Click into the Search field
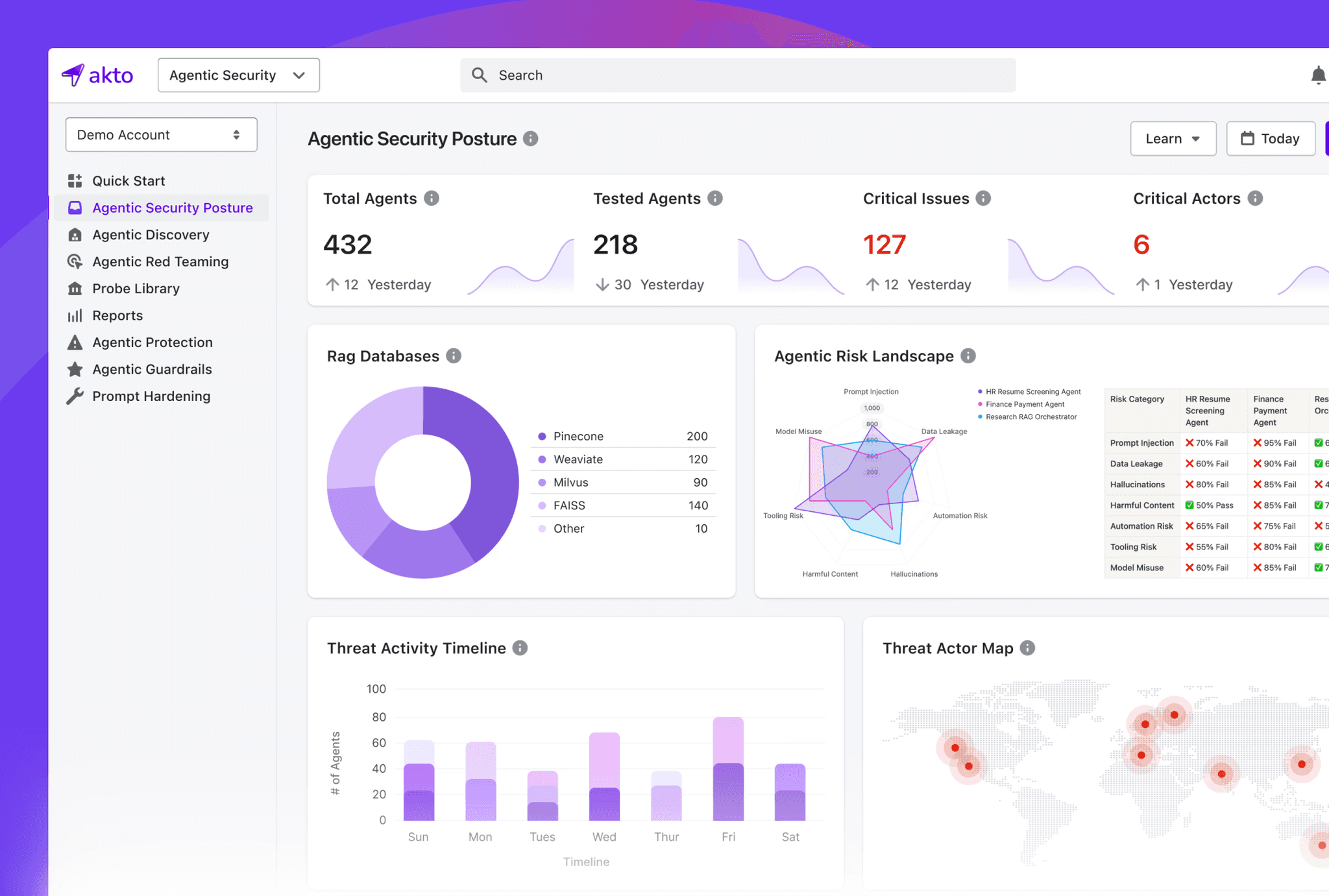The height and width of the screenshot is (896, 1329). coord(737,75)
